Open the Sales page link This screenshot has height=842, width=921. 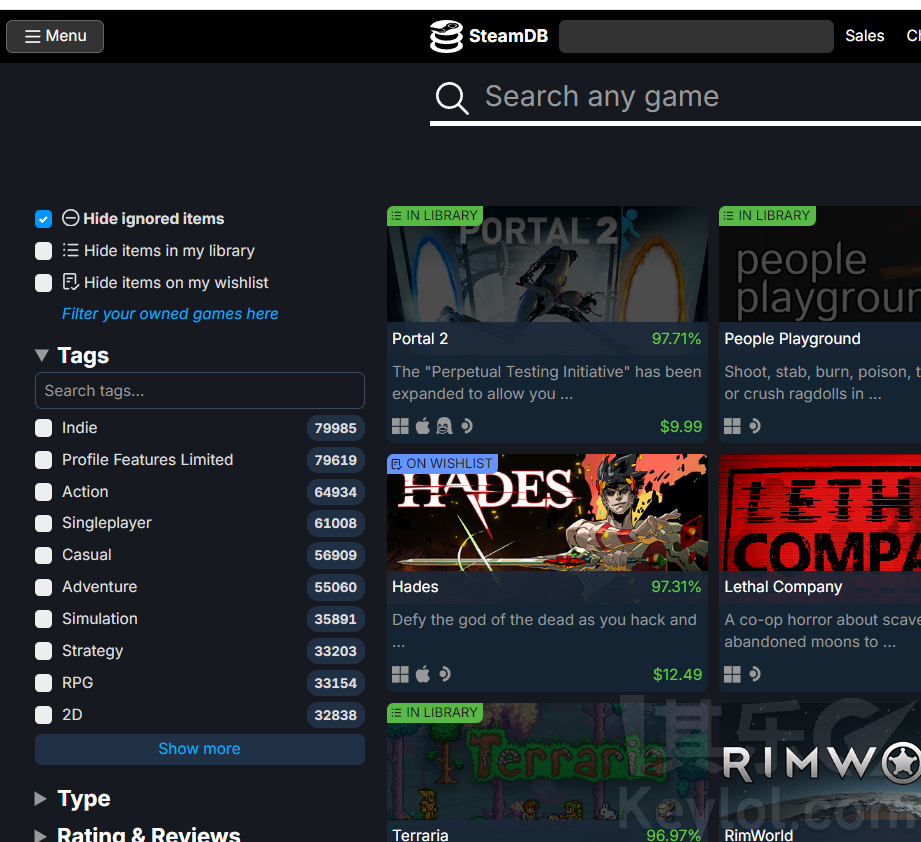point(865,36)
